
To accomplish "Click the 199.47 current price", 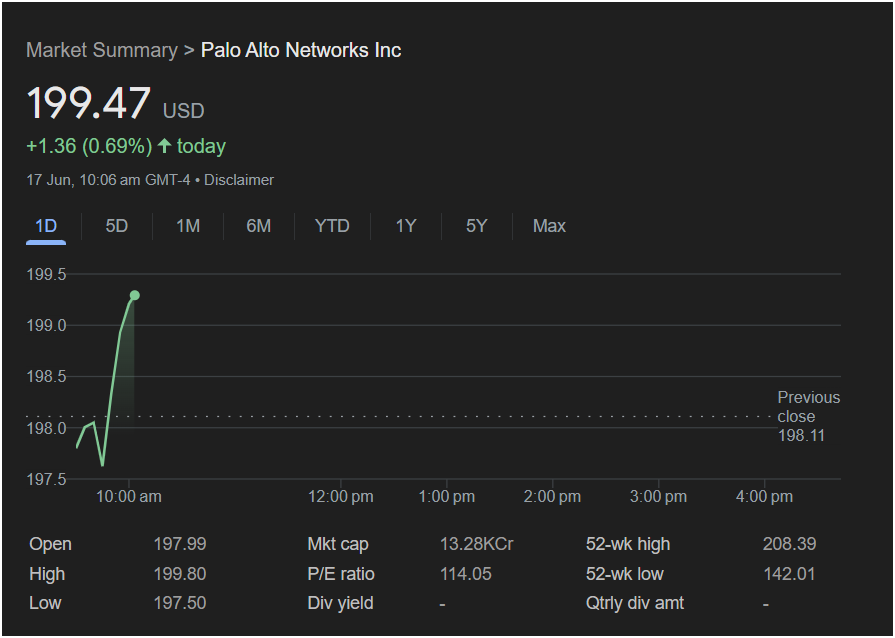I will (88, 103).
